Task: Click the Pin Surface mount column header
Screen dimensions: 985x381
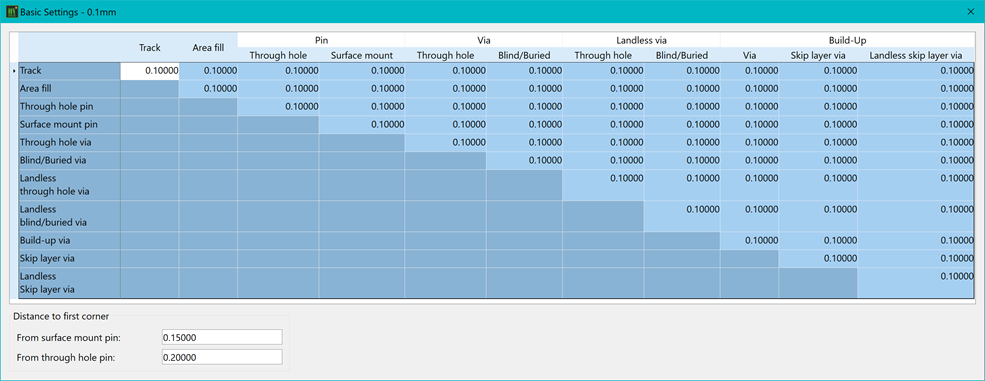Action: coord(362,55)
